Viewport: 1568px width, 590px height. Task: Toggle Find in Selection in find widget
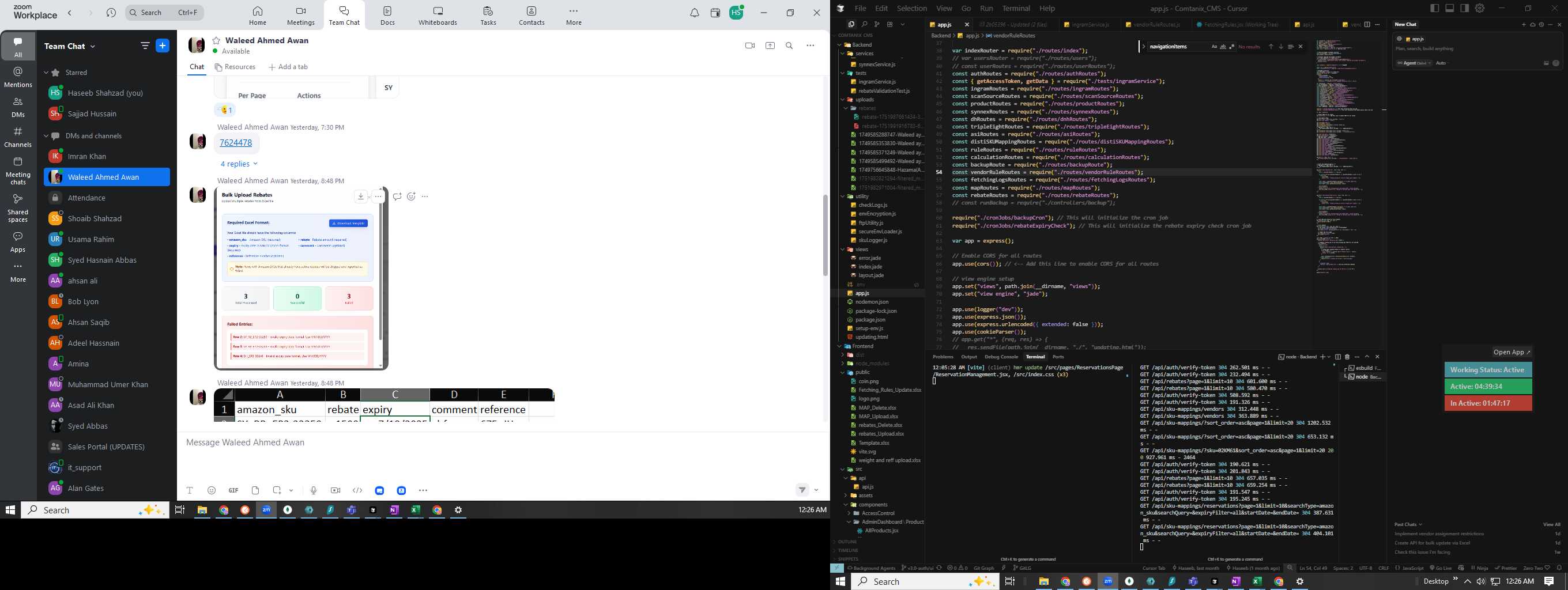tap(1291, 47)
